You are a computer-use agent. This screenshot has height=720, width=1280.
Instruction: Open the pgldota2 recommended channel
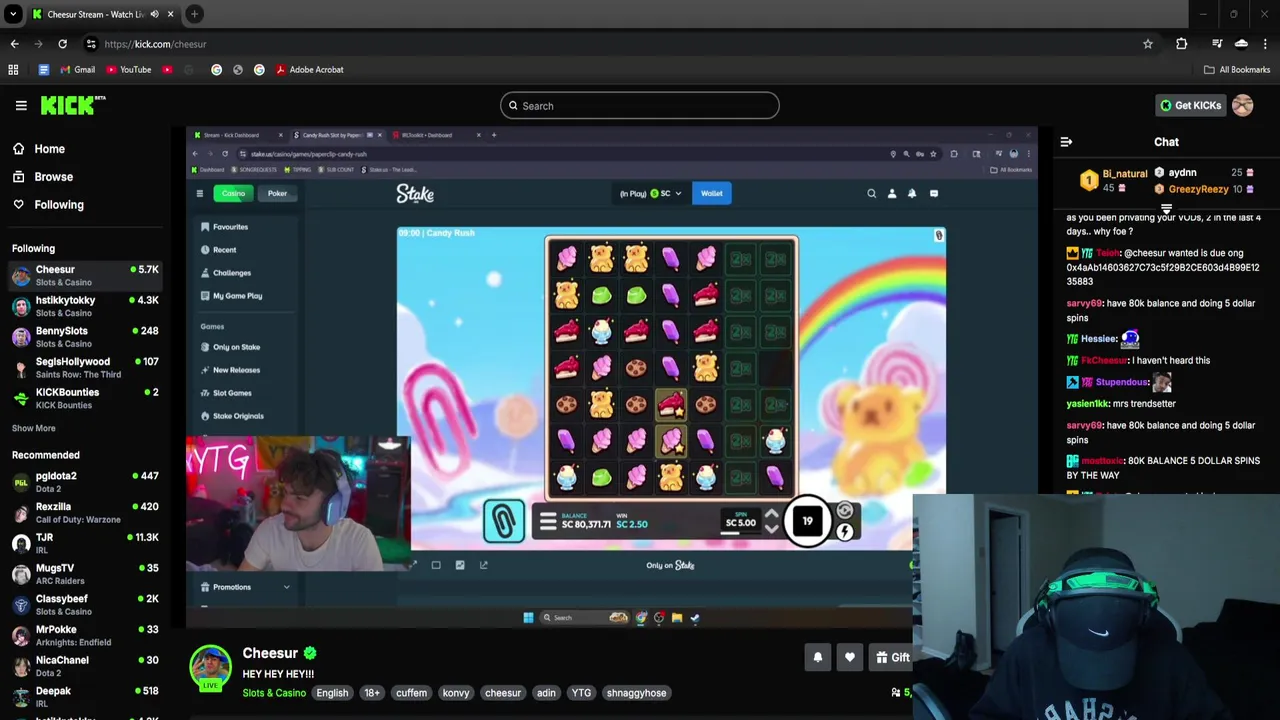[x=85, y=482]
